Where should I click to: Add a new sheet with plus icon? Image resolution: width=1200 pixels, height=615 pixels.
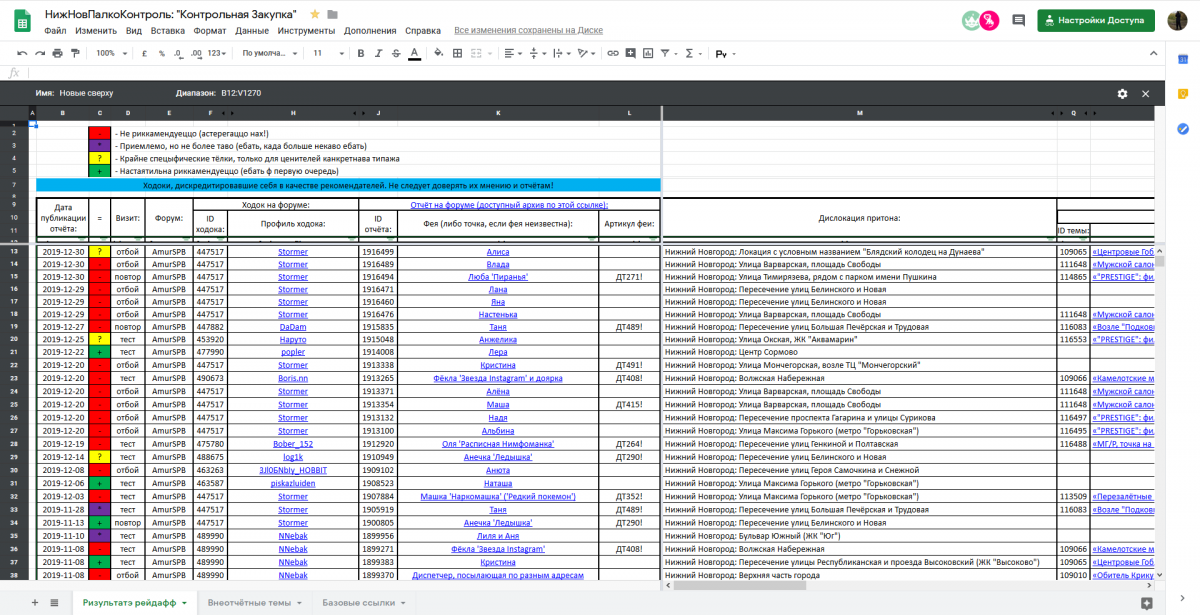click(35, 603)
